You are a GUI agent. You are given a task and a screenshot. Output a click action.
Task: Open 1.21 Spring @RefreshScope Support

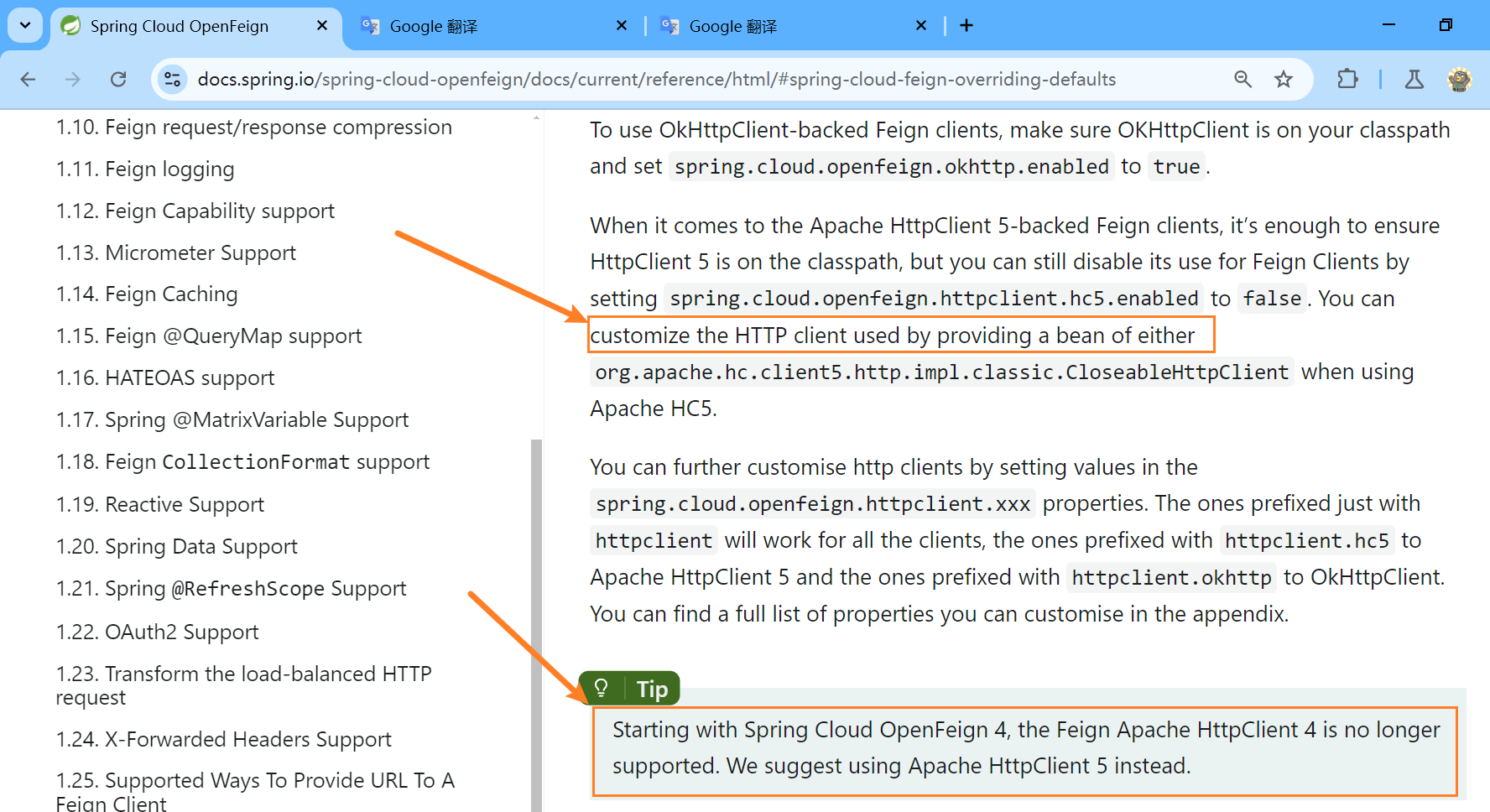tap(231, 589)
